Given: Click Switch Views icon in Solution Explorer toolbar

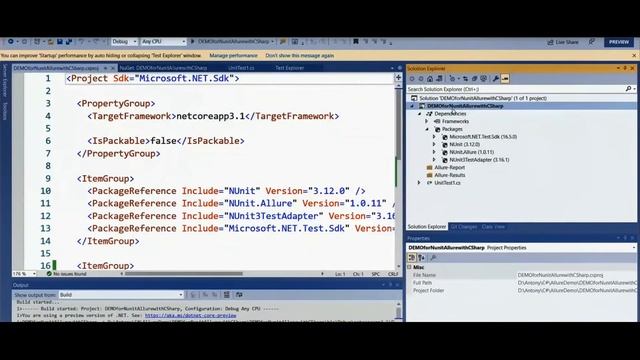Looking at the screenshot, I should pyautogui.click(x=439, y=79).
